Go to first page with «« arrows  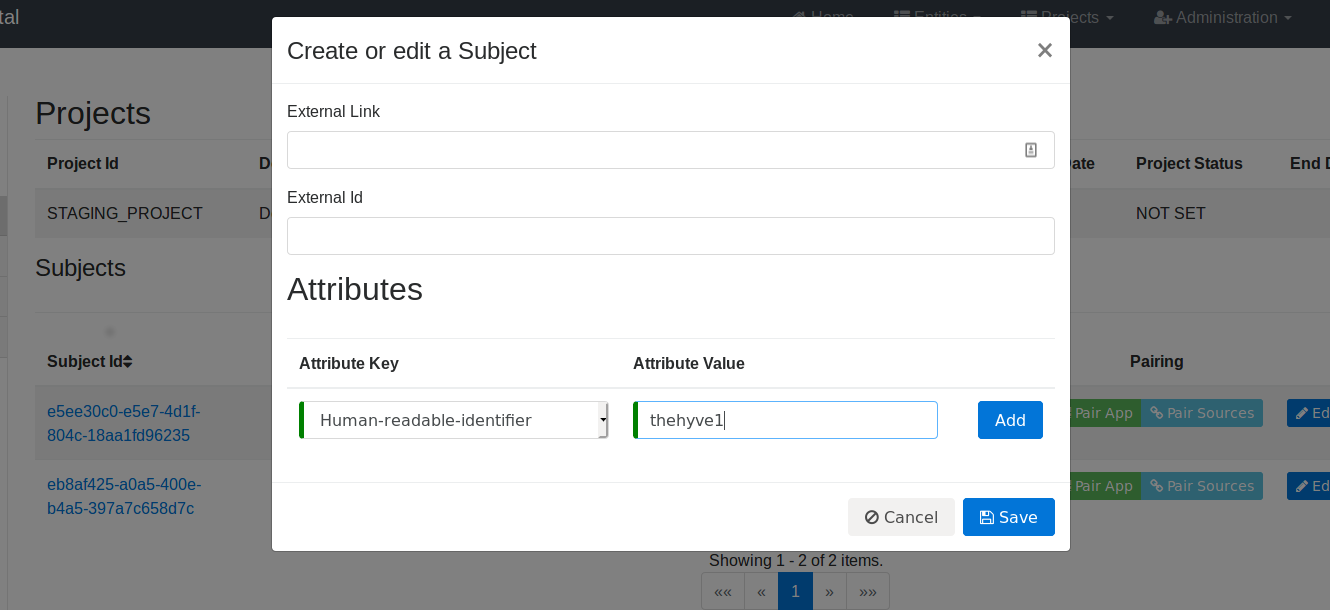(722, 591)
